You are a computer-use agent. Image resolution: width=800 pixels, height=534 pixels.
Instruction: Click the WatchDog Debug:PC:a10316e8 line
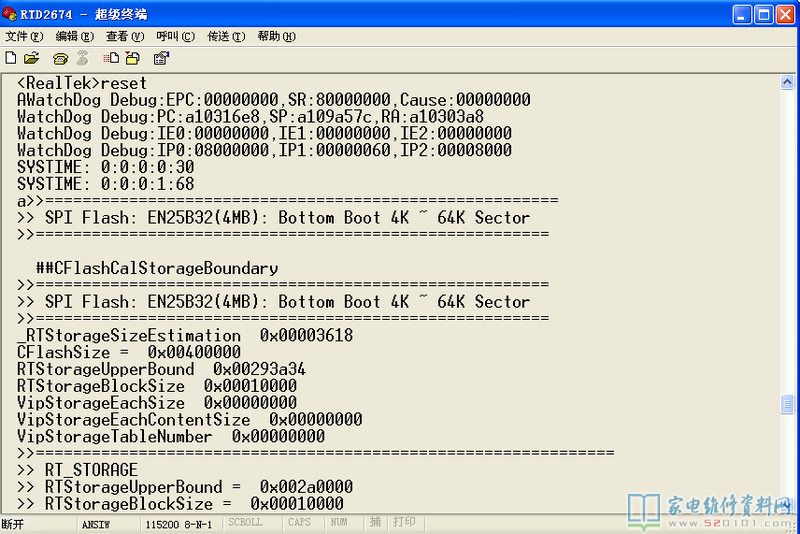point(250,117)
